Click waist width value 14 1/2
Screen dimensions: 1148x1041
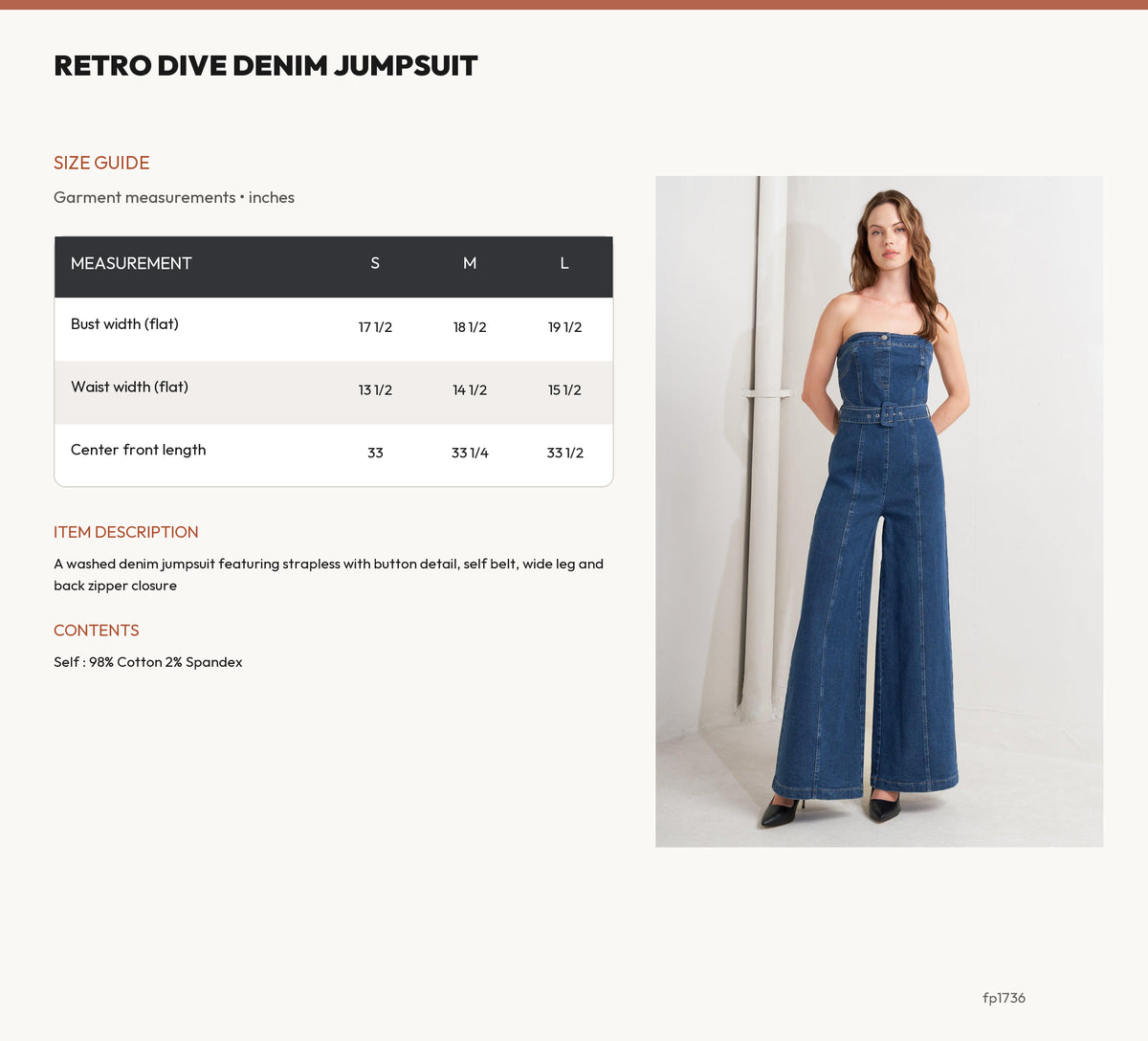[x=470, y=390]
